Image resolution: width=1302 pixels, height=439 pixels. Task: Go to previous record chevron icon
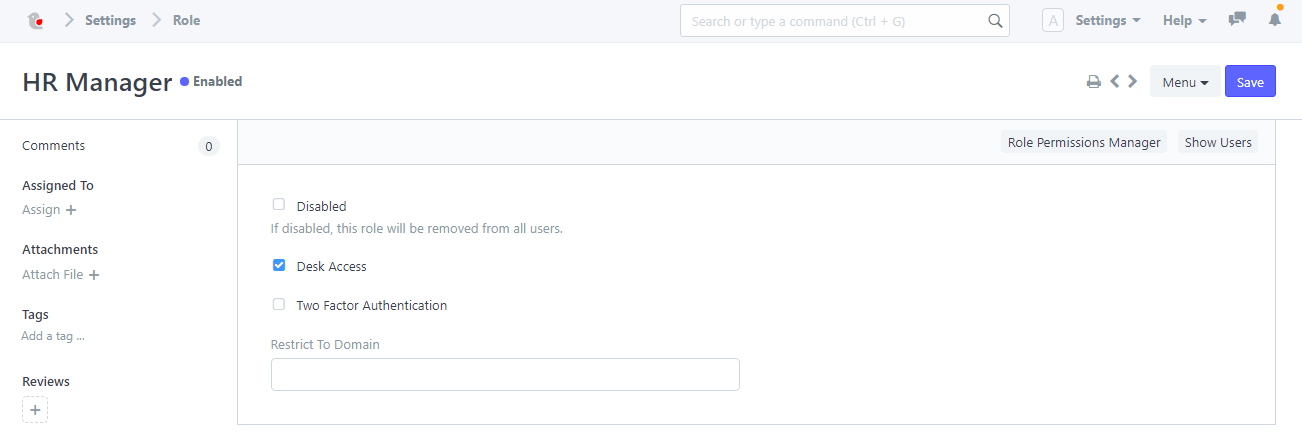coord(1115,82)
